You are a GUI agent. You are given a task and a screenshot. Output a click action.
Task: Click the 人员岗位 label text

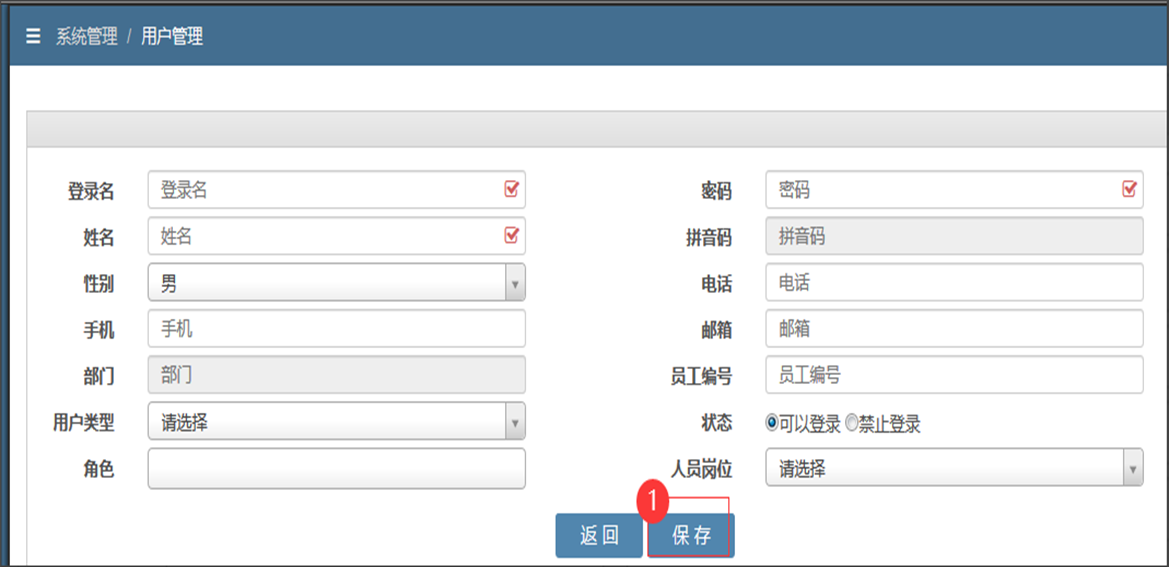pos(701,469)
